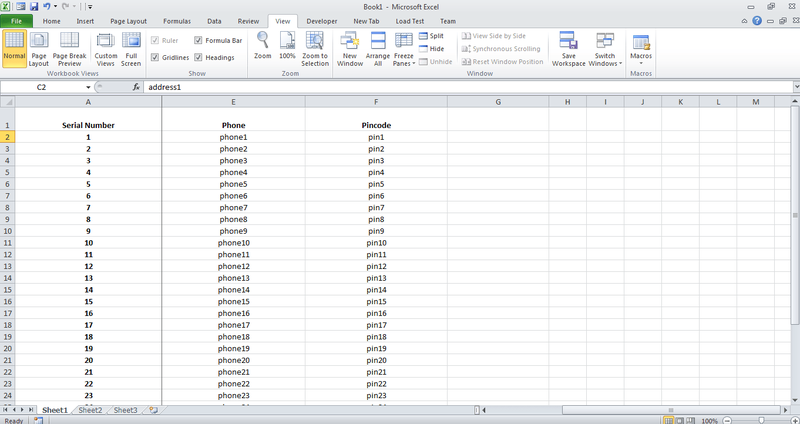Toggle the Formula Bar checkbox
This screenshot has width=800, height=424.
(198, 40)
